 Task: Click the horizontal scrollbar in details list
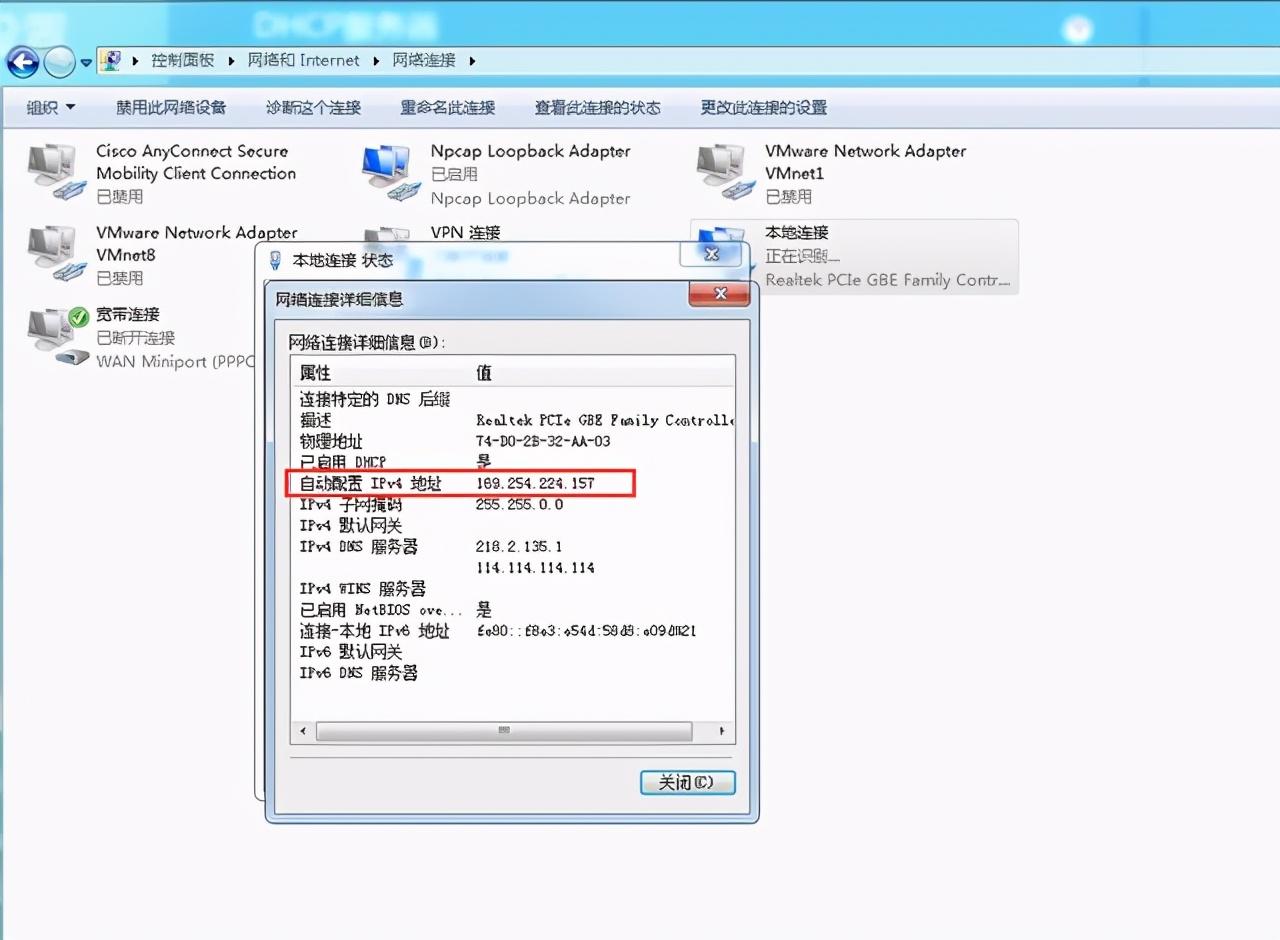(x=504, y=732)
